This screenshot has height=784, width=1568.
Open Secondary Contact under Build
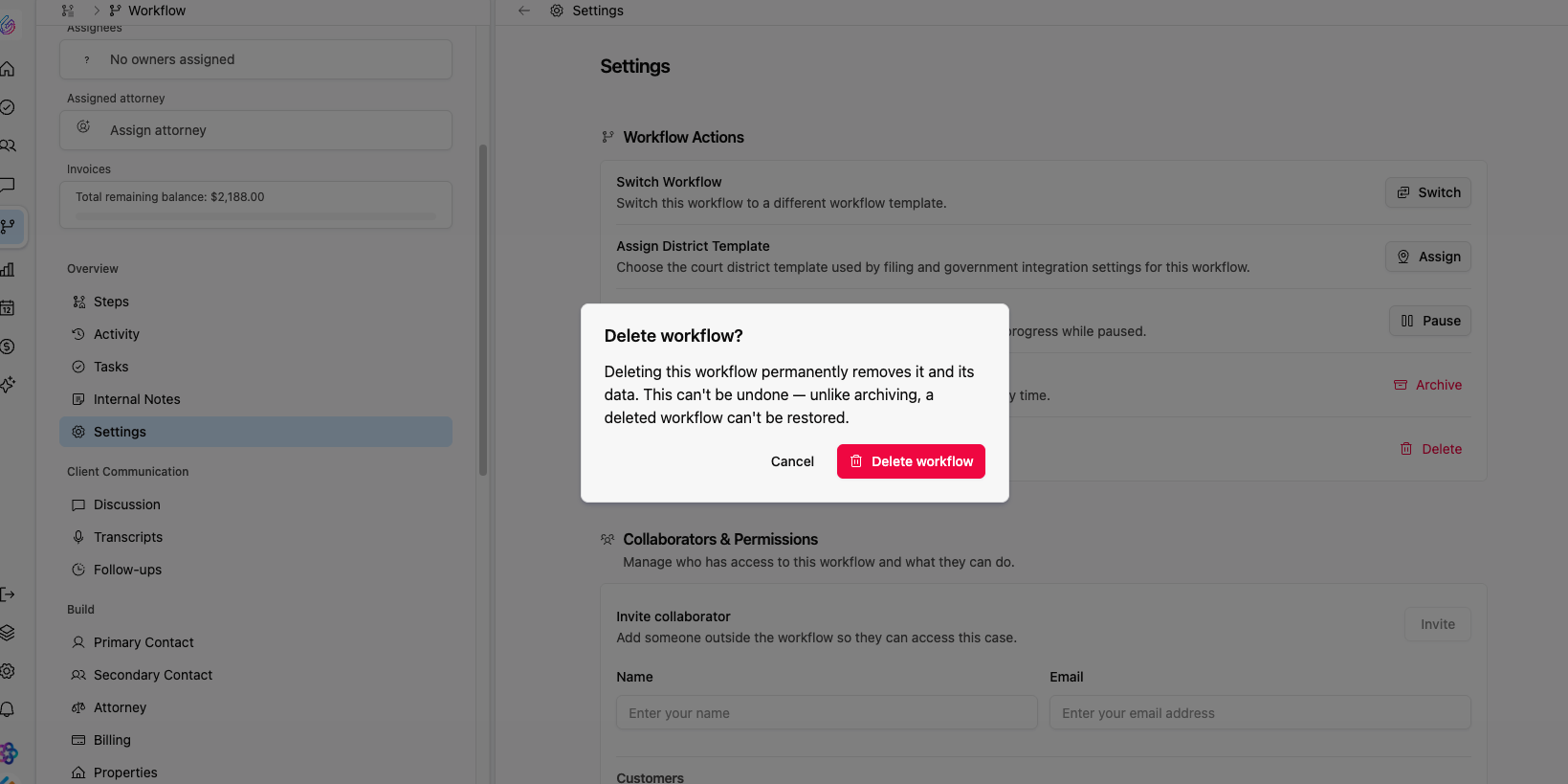[x=255, y=675]
